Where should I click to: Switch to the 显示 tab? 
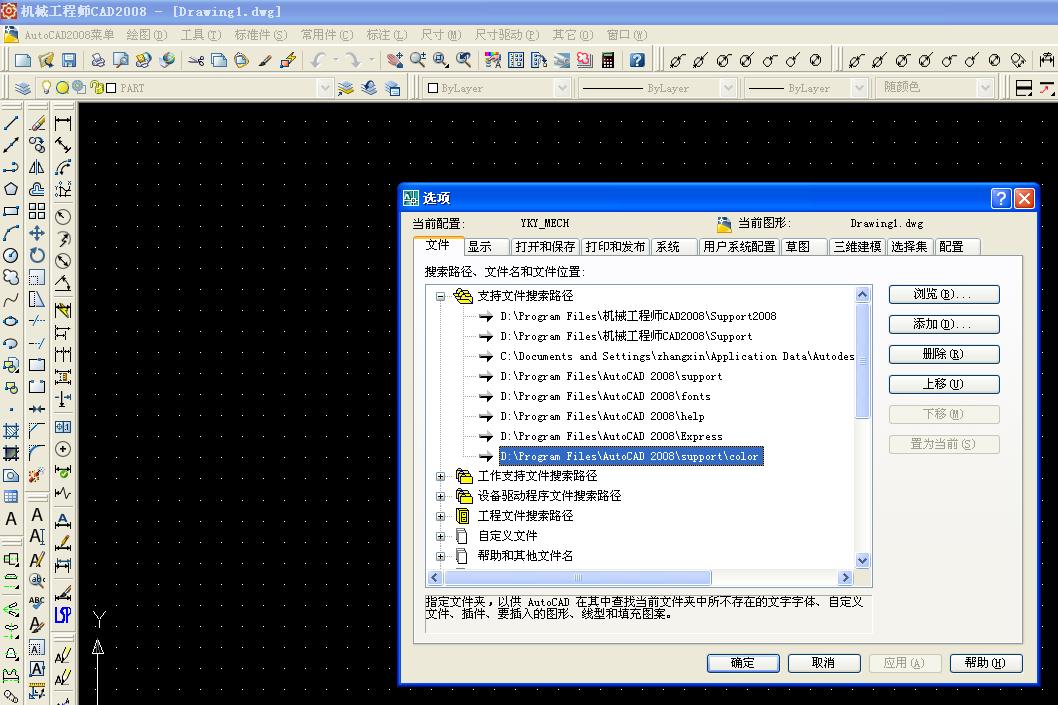tap(485, 247)
